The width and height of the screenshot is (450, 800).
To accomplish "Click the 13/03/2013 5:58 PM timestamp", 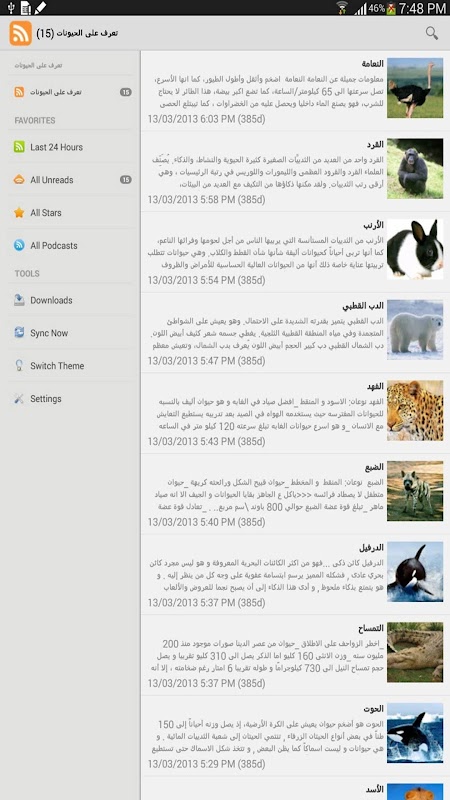I will click(206, 199).
